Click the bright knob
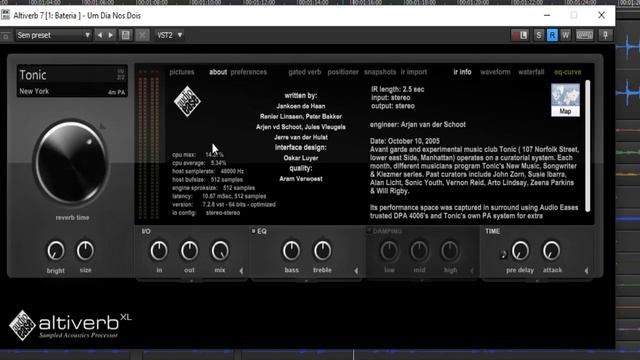Image resolution: width=640 pixels, height=360 pixels. click(56, 251)
